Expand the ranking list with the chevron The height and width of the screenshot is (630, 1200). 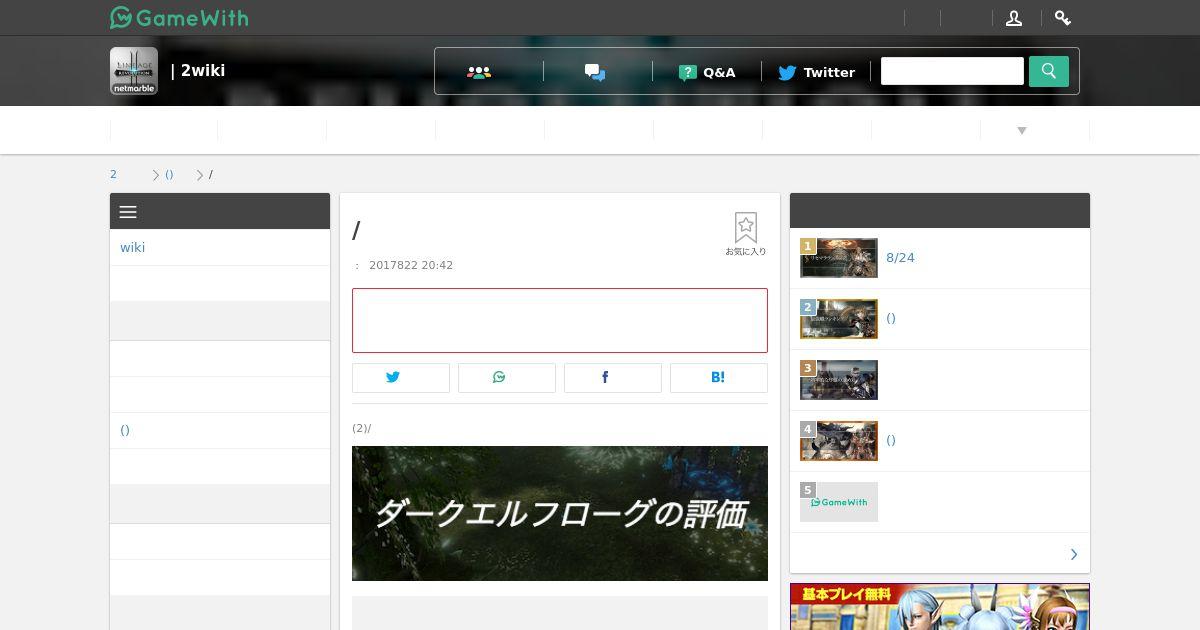click(1074, 554)
